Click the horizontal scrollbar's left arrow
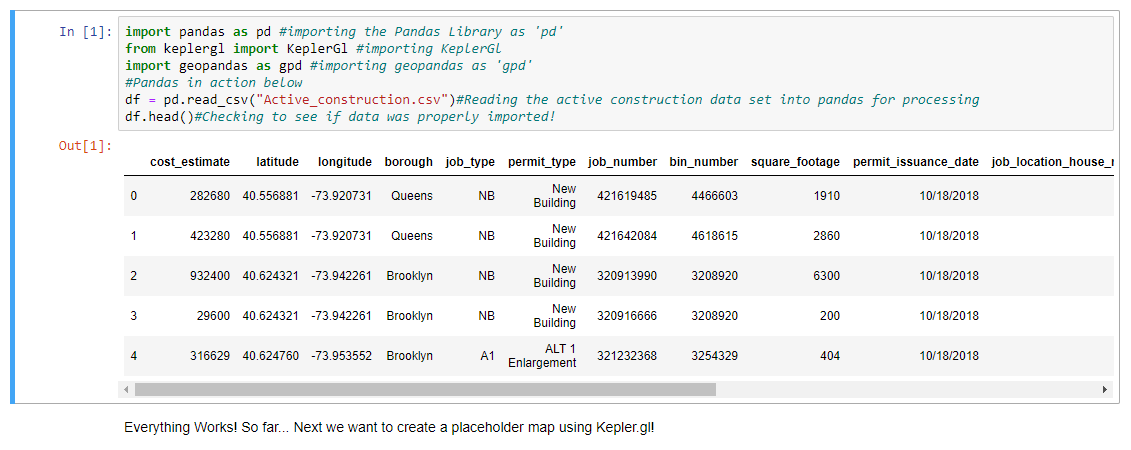This screenshot has height=450, width=1131. pos(126,389)
